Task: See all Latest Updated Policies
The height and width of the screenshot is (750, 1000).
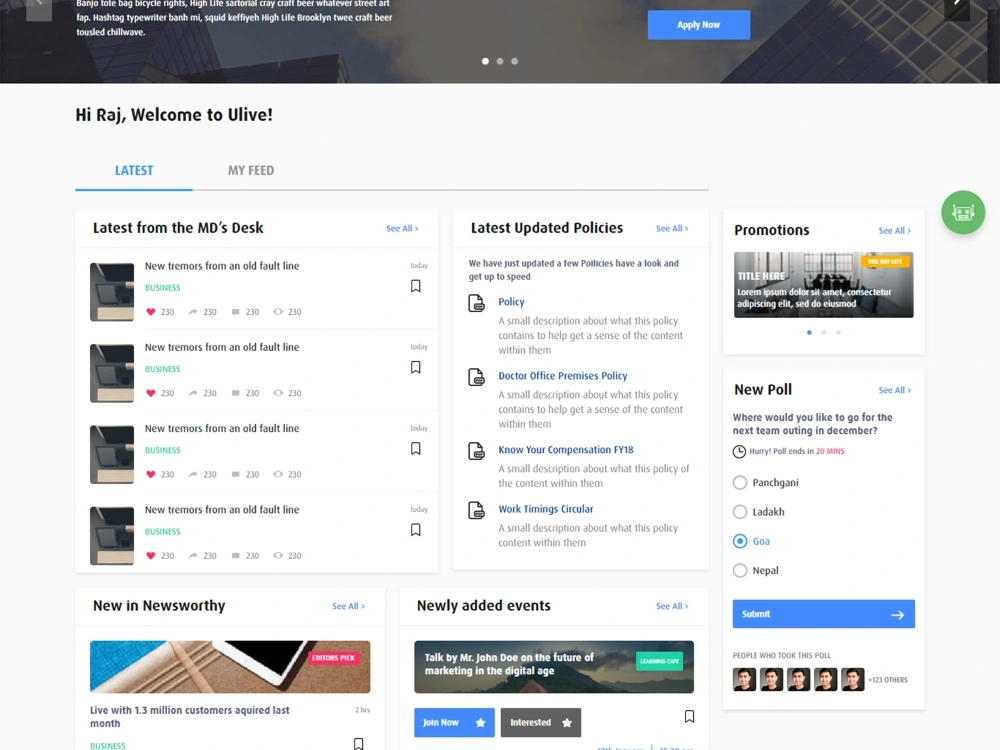Action: pos(672,228)
